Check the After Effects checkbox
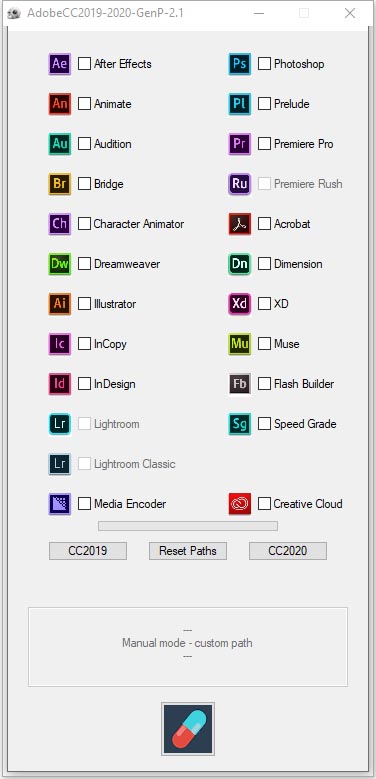Viewport: 376px width, 779px height. pyautogui.click(x=85, y=64)
